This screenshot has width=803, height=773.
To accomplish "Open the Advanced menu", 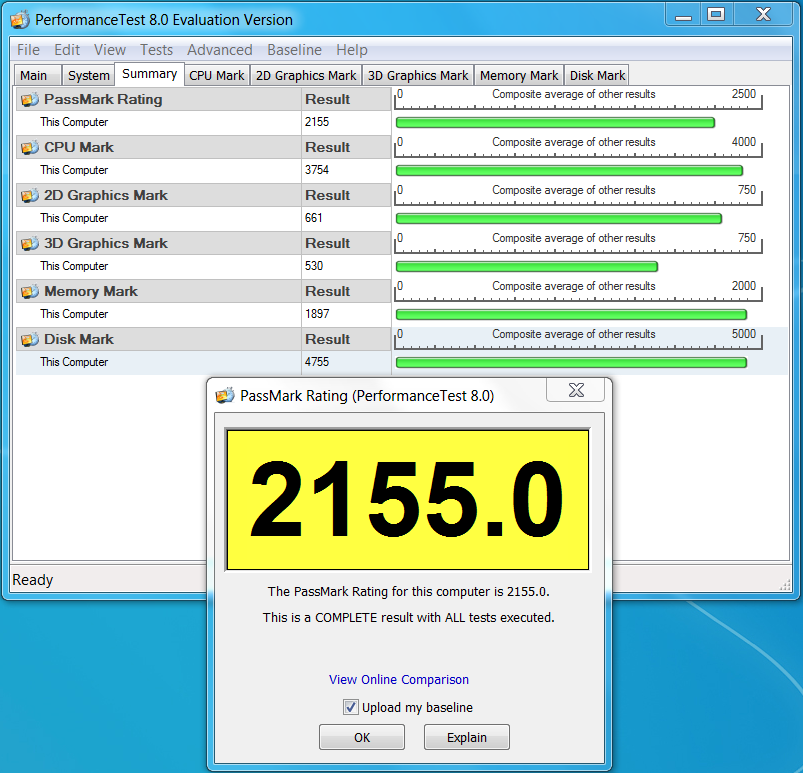I will coord(220,50).
